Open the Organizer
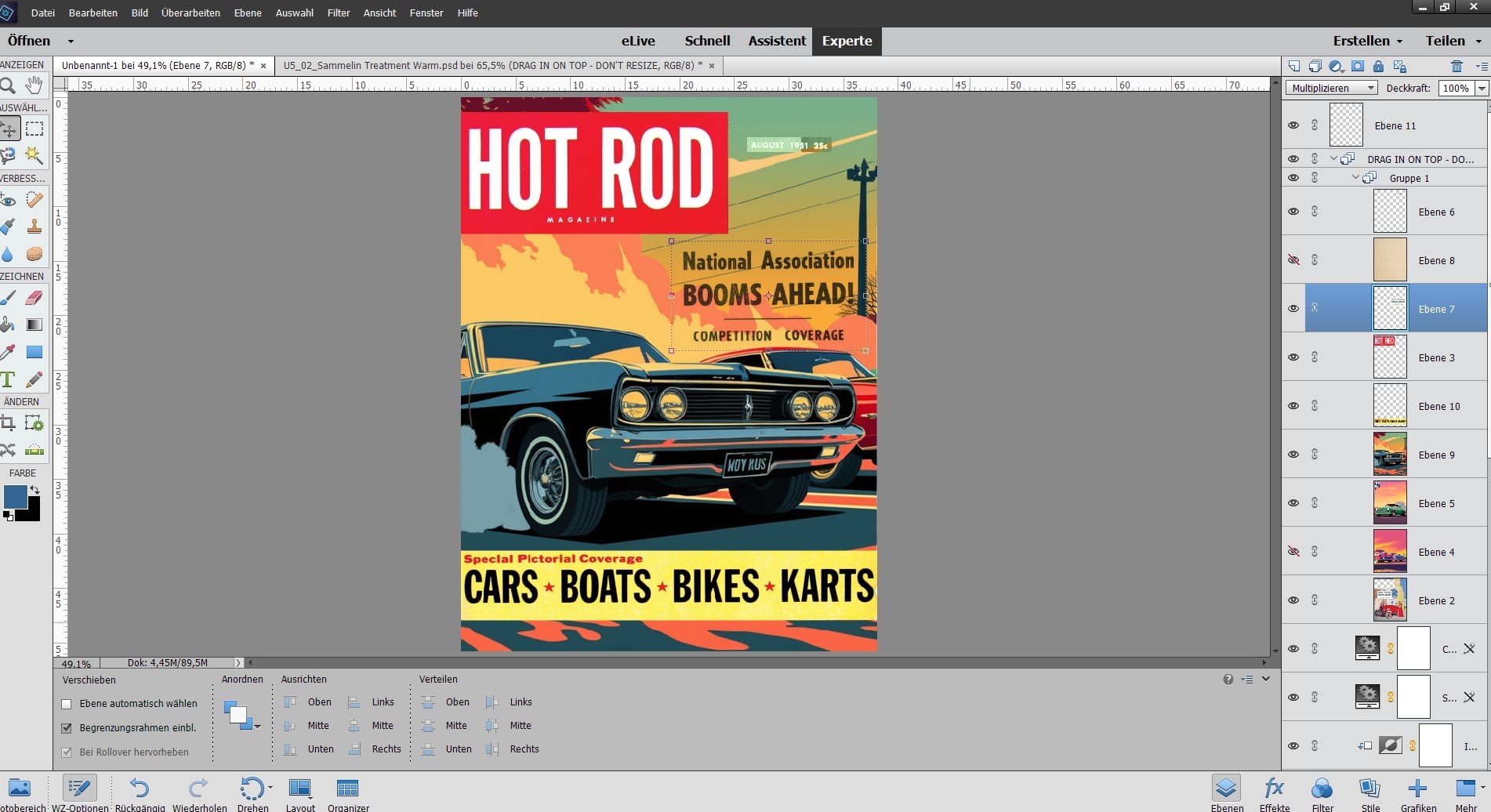 pos(347,793)
